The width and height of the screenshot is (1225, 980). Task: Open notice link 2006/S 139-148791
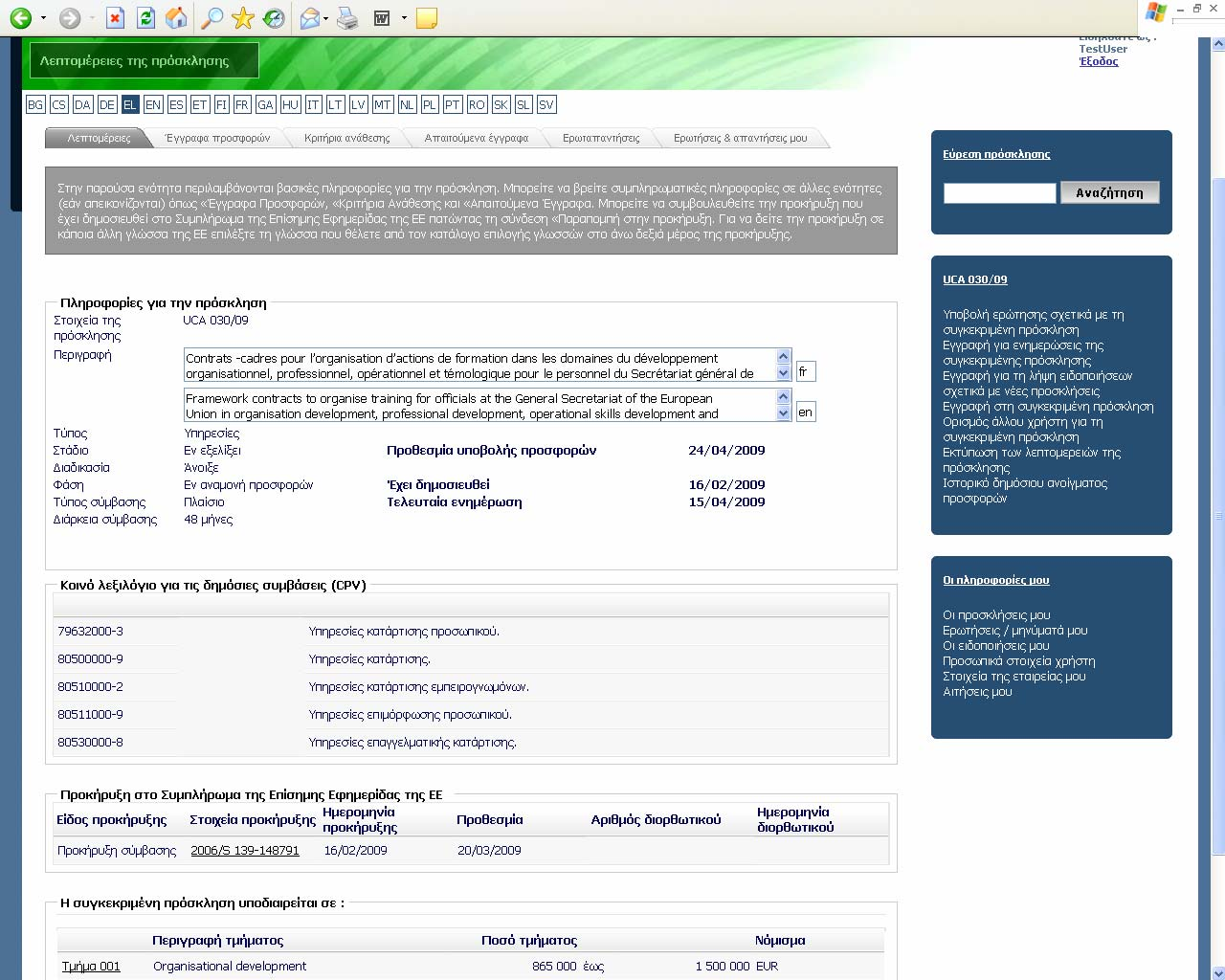(x=245, y=850)
